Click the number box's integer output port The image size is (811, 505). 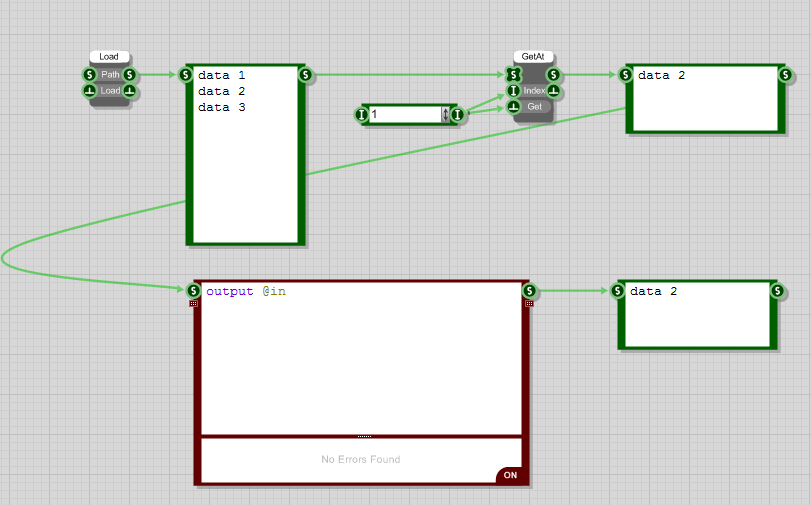[x=457, y=115]
